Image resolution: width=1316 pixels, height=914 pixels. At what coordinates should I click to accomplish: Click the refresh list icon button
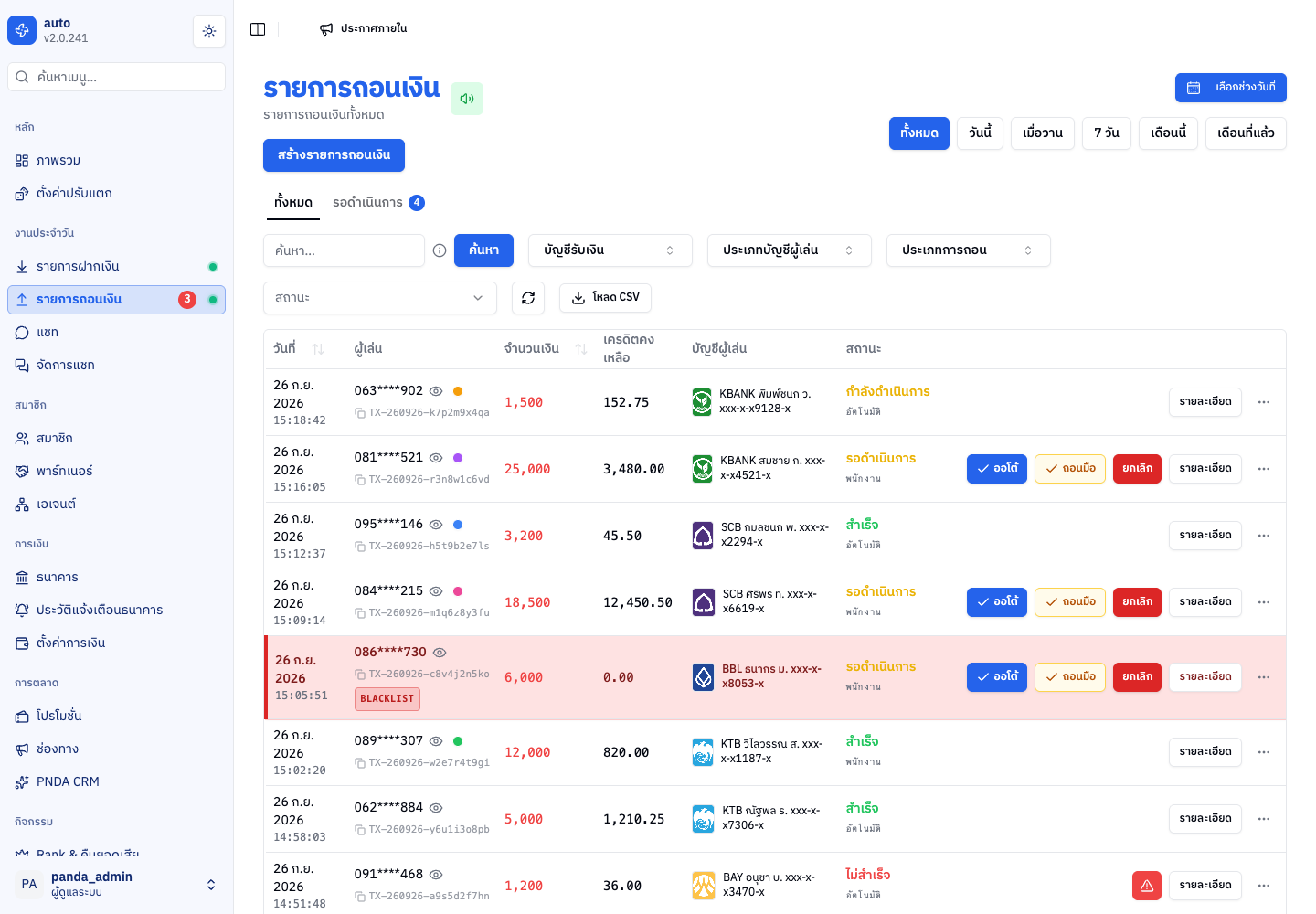click(x=528, y=298)
